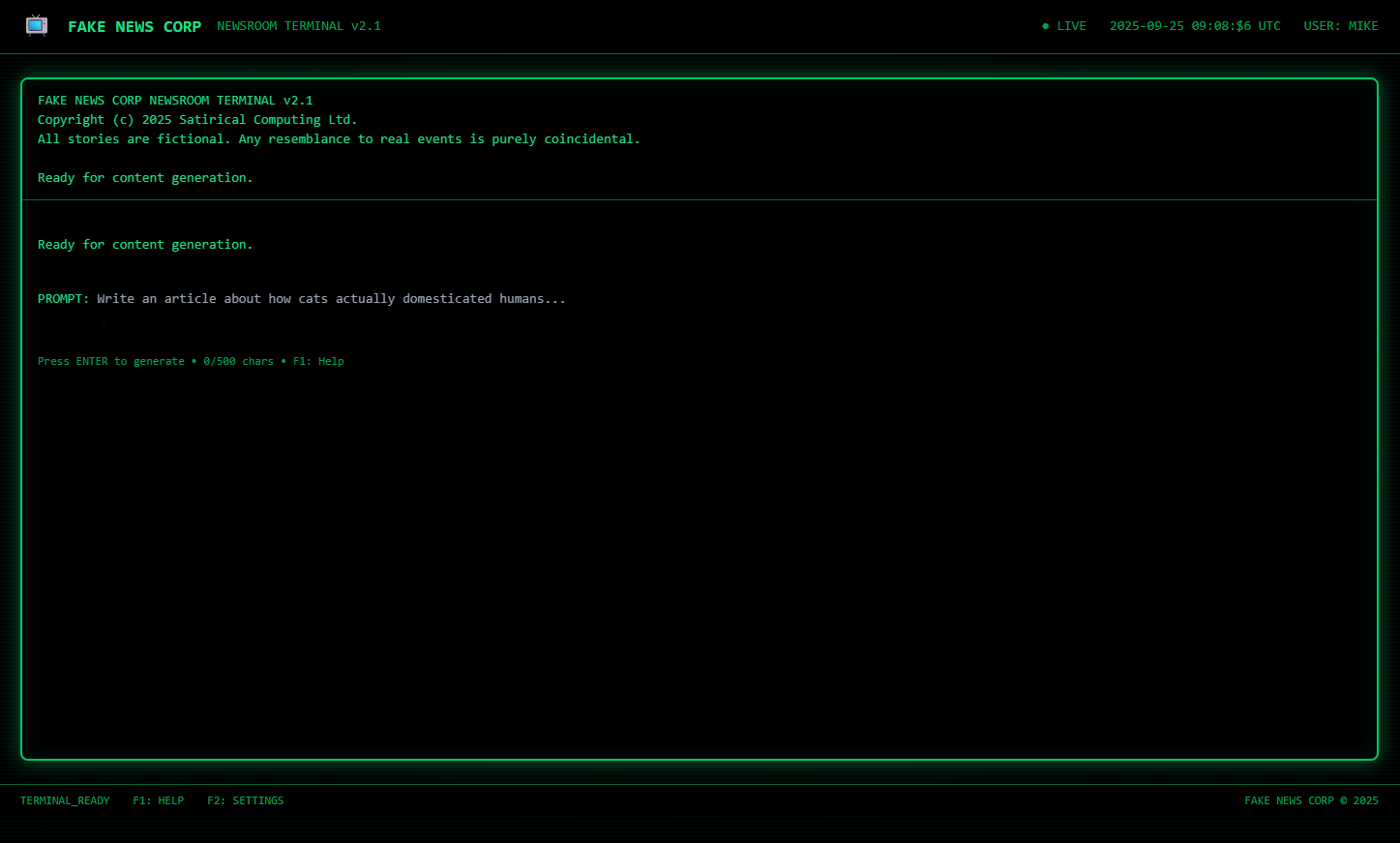
Task: Click the green LIVE status dot
Action: [1045, 26]
